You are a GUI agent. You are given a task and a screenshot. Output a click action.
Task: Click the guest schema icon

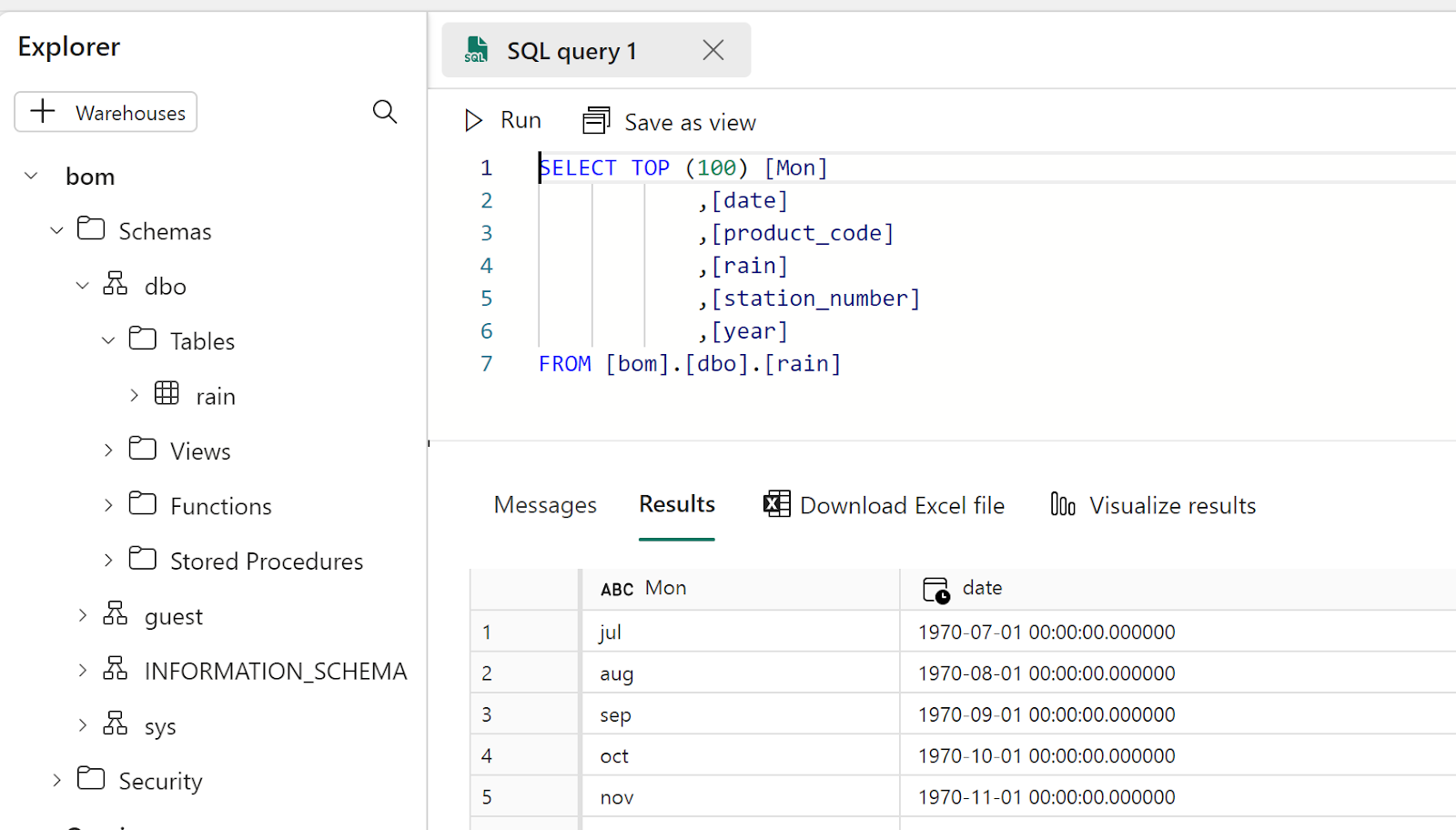(x=116, y=613)
